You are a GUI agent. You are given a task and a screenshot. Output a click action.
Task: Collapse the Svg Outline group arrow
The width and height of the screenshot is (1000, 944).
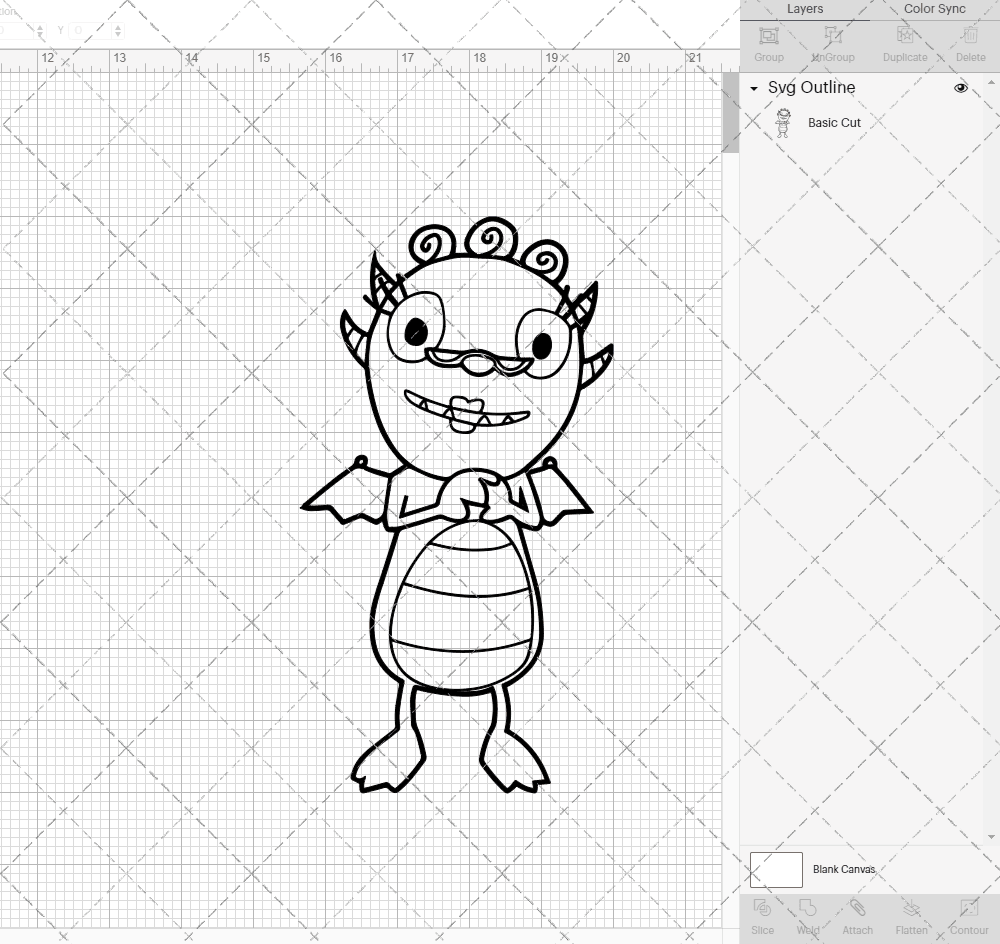pos(754,89)
